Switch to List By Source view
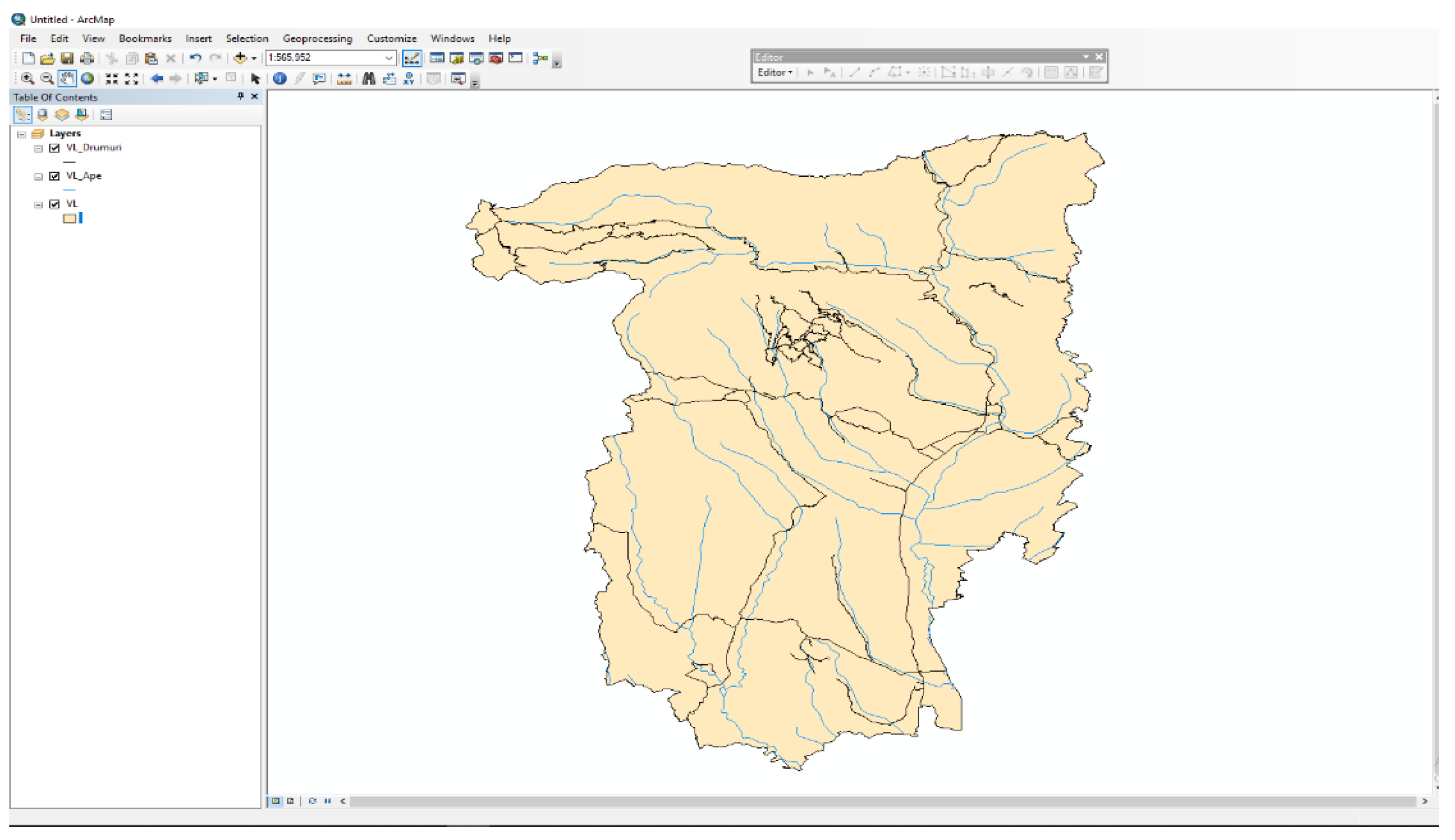1455x840 pixels. (42, 115)
